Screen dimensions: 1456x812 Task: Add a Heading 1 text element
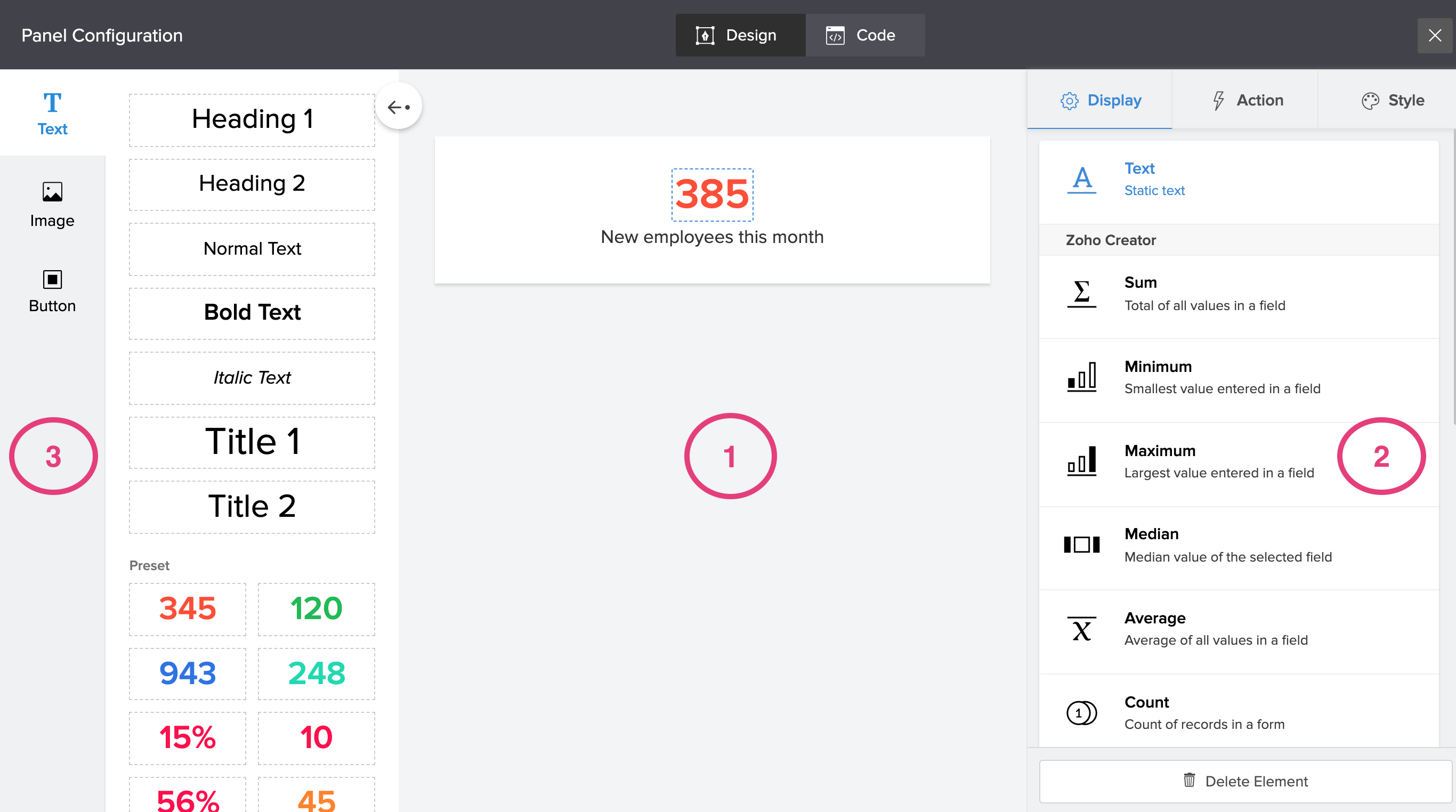coord(252,119)
